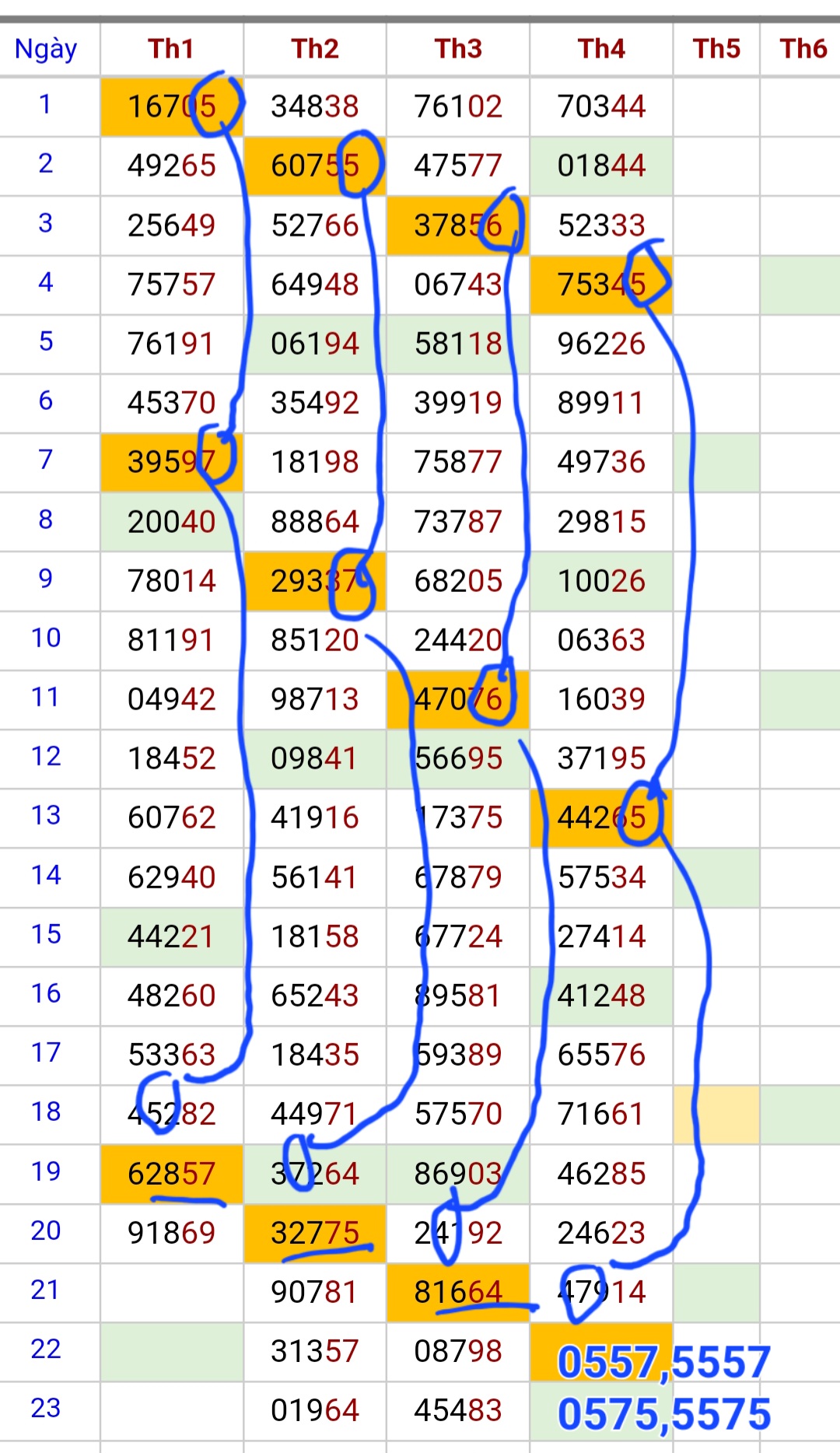
Task: Click the Th1 column header
Action: tap(171, 49)
